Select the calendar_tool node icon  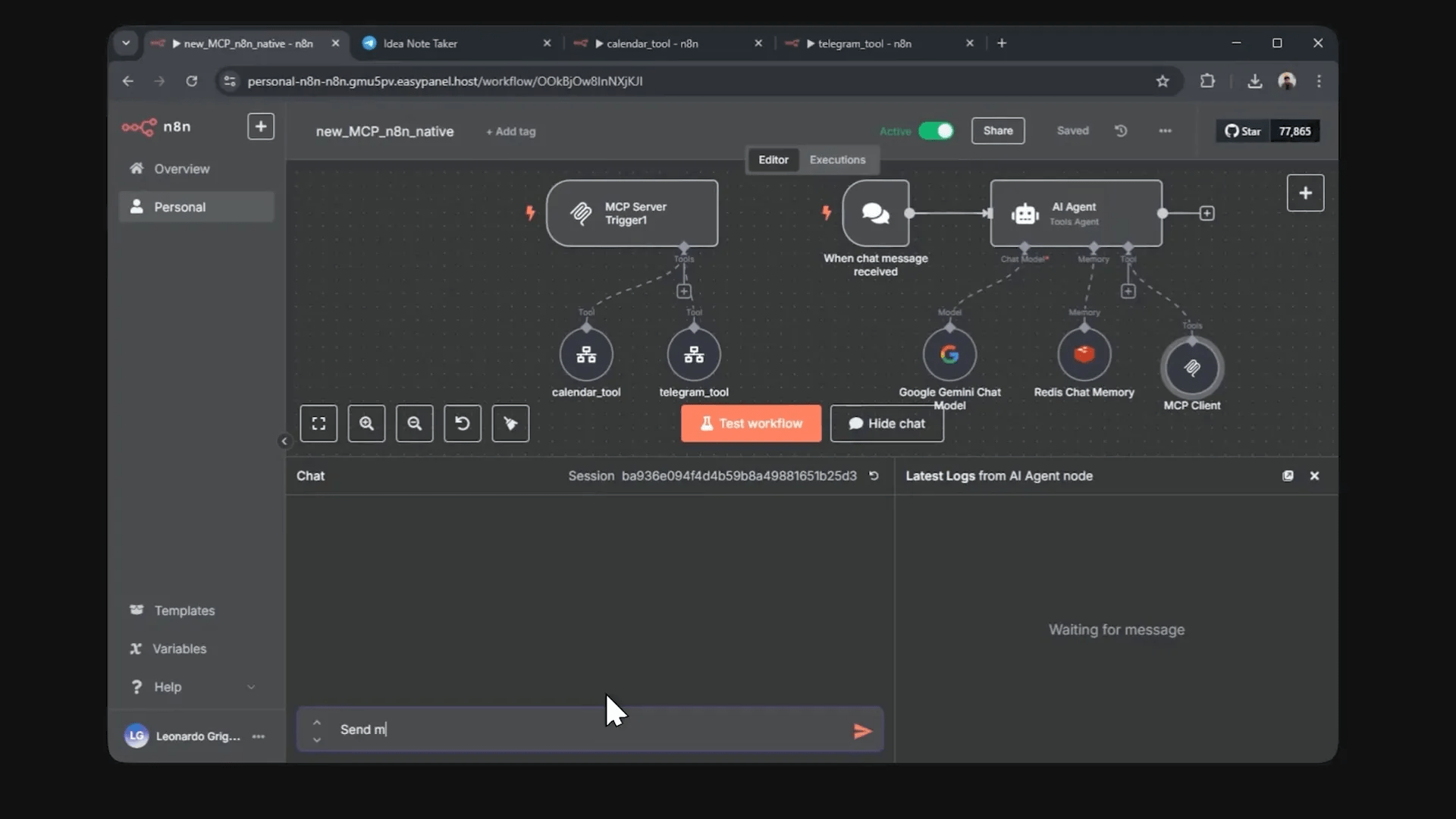pos(586,354)
